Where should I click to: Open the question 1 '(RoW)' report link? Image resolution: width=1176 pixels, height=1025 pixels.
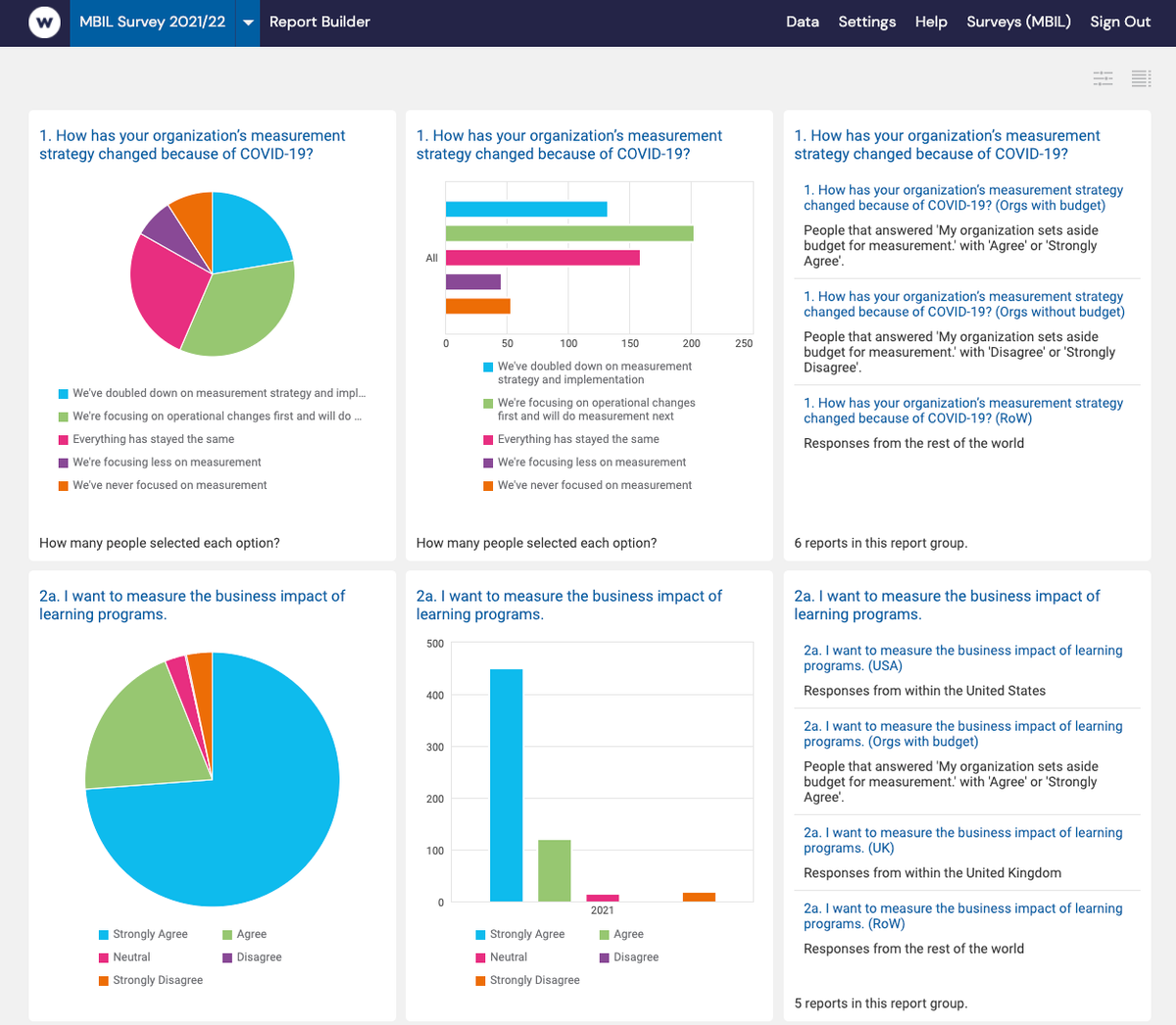[963, 411]
